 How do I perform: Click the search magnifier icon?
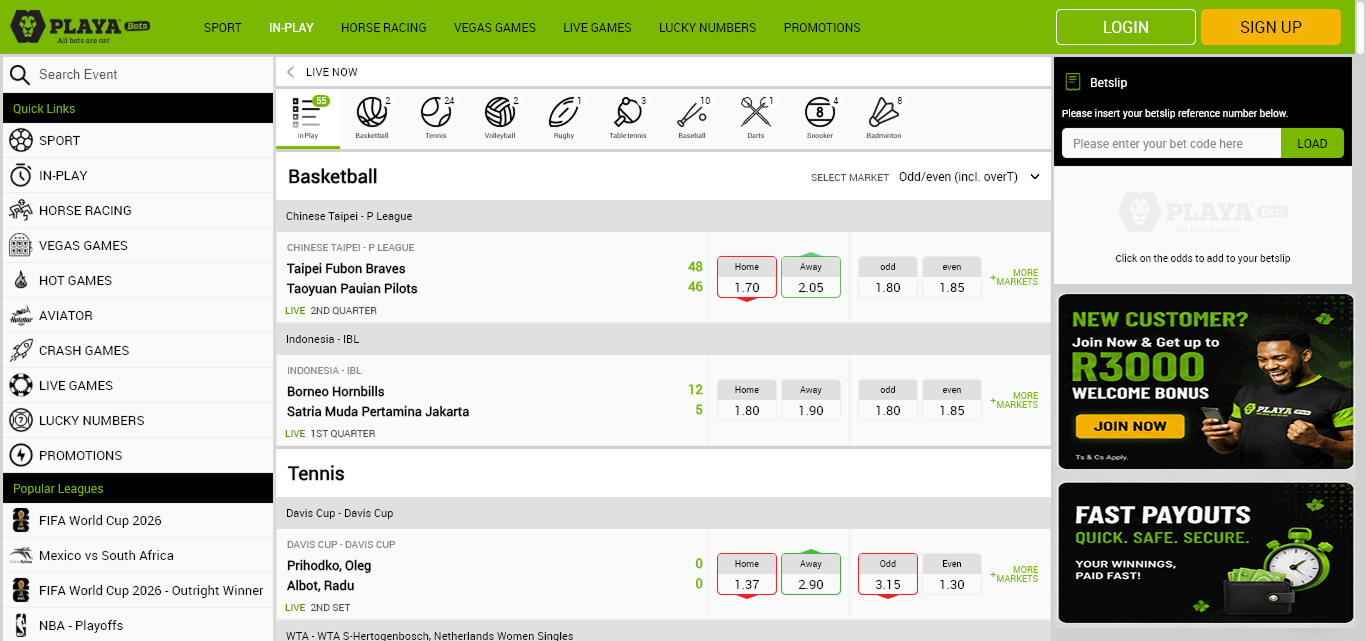(x=20, y=74)
